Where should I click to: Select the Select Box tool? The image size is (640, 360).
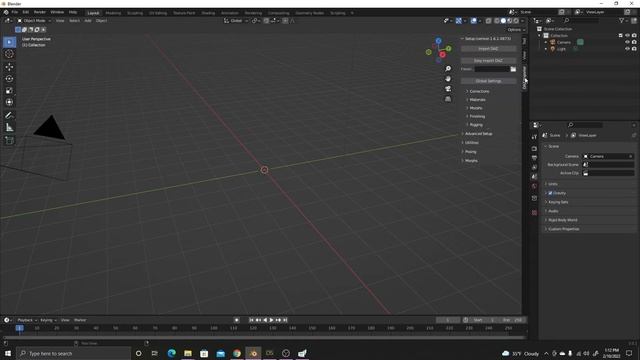(x=9, y=42)
